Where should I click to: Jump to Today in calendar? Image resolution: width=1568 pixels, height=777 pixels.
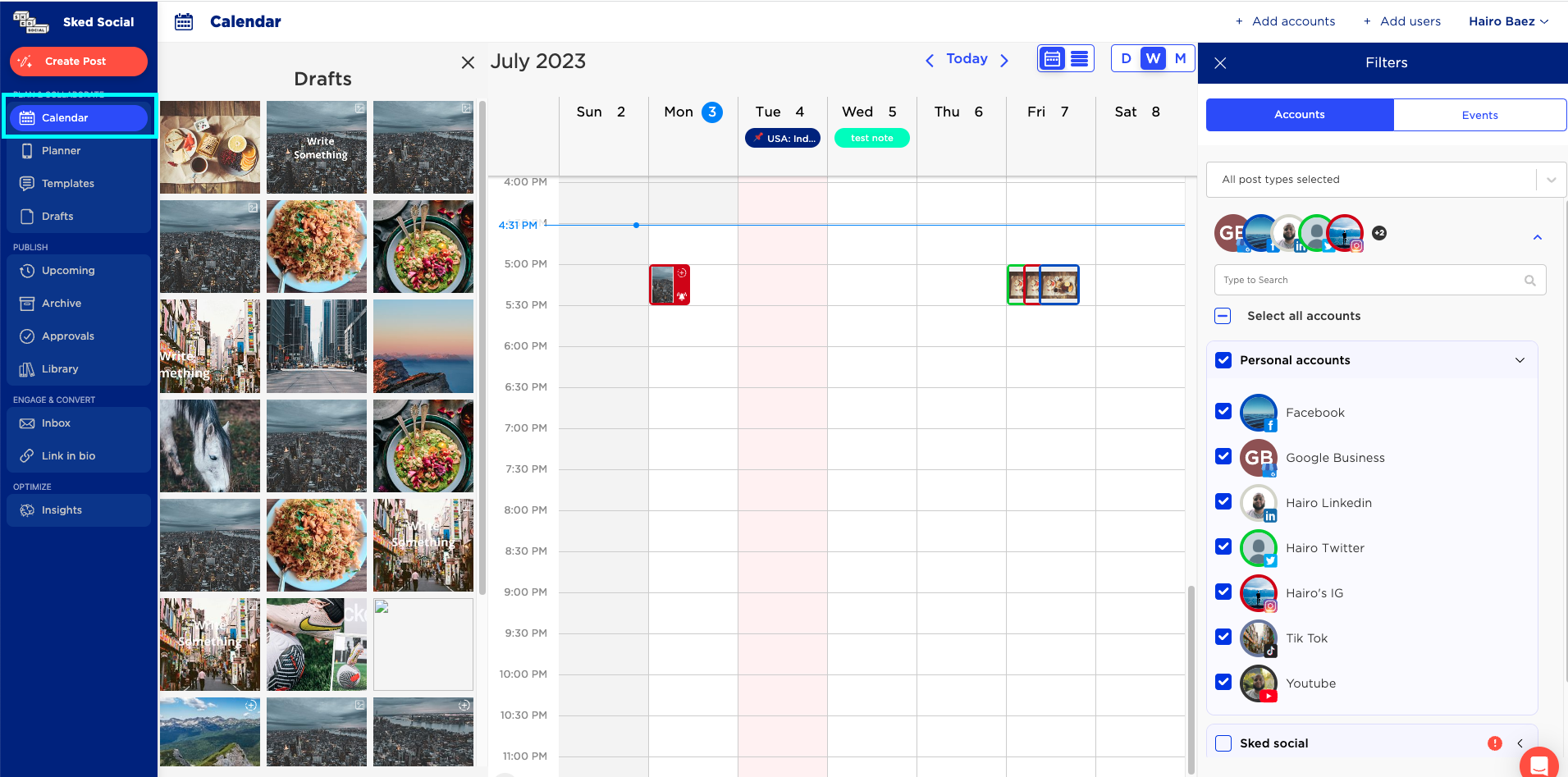point(967,59)
